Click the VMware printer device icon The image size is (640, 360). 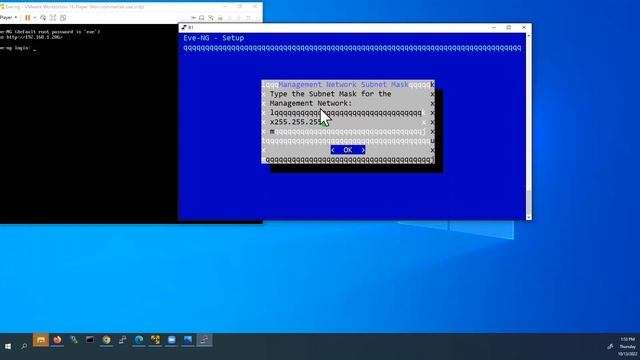coord(220,18)
